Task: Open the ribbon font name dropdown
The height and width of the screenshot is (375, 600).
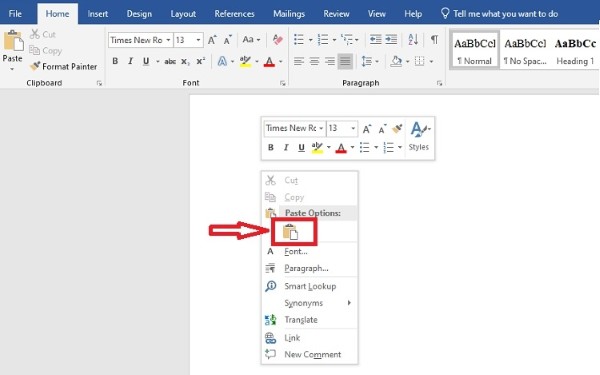Action: [x=168, y=40]
